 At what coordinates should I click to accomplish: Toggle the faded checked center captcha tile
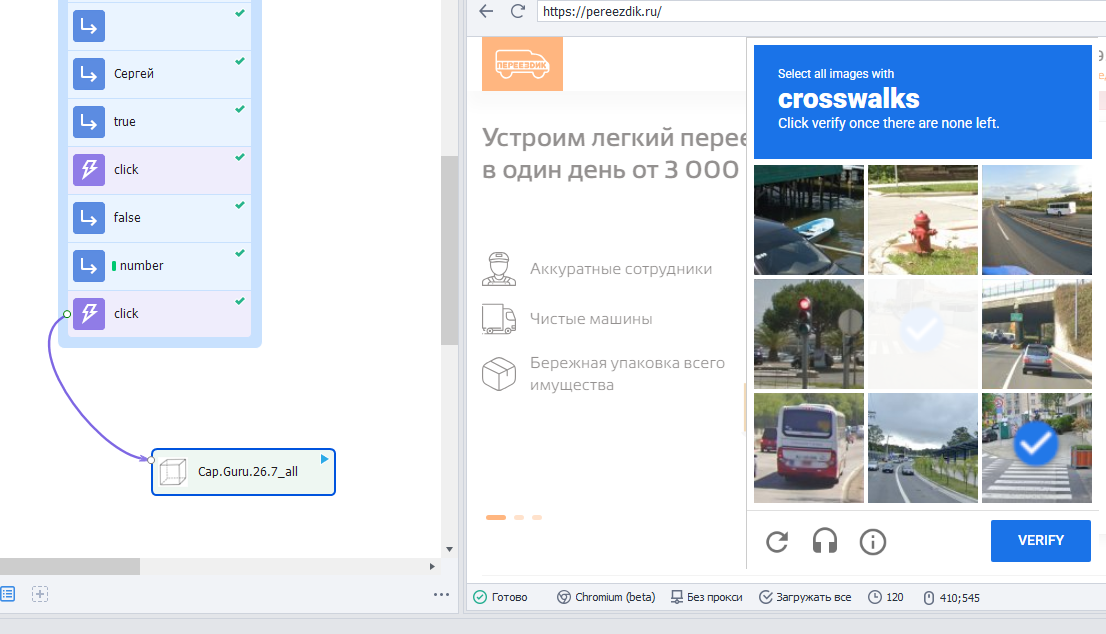coord(923,334)
